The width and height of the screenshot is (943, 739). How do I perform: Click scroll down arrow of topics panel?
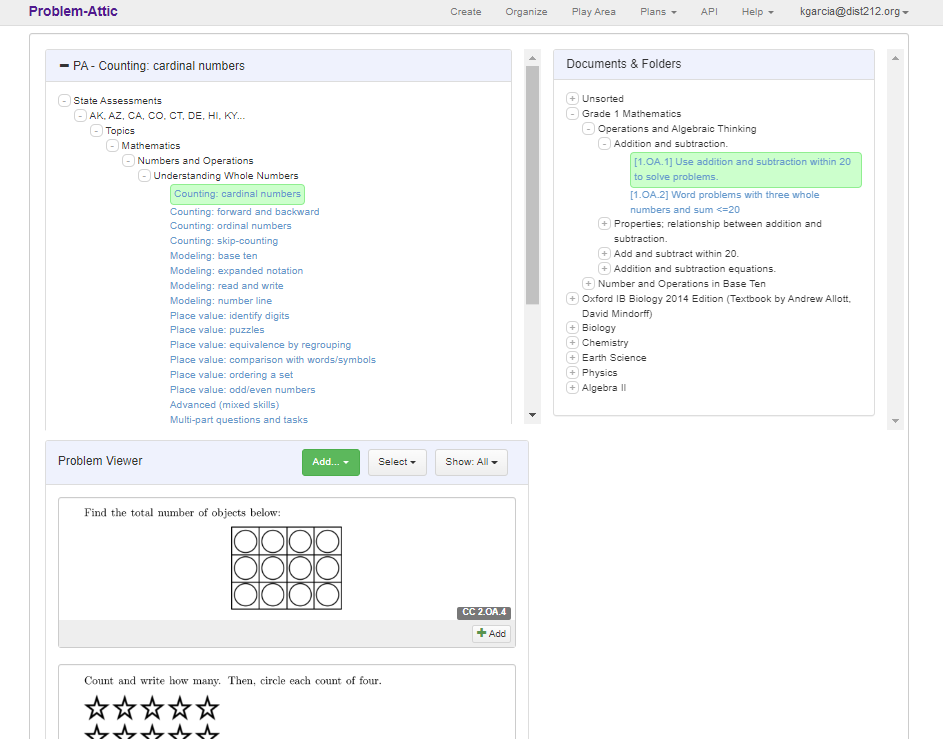pos(532,415)
